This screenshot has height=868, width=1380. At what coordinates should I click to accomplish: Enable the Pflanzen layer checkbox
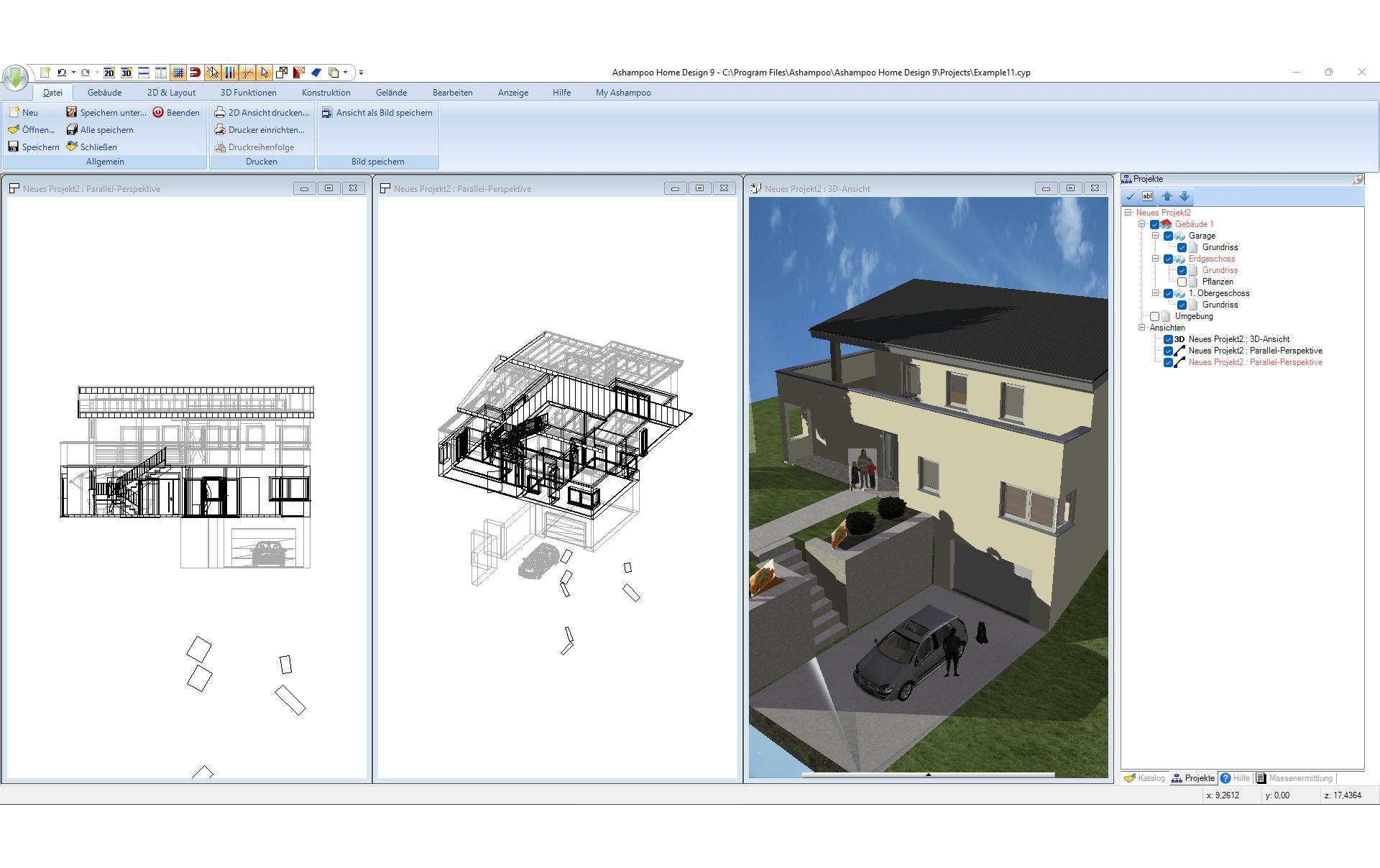(x=1182, y=282)
